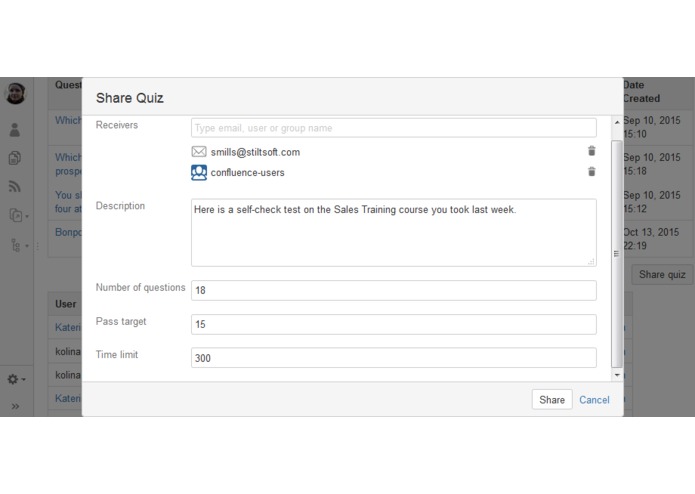Click the dialog vertical scrollbar thumb
This screenshot has height=494, width=695.
point(617,253)
